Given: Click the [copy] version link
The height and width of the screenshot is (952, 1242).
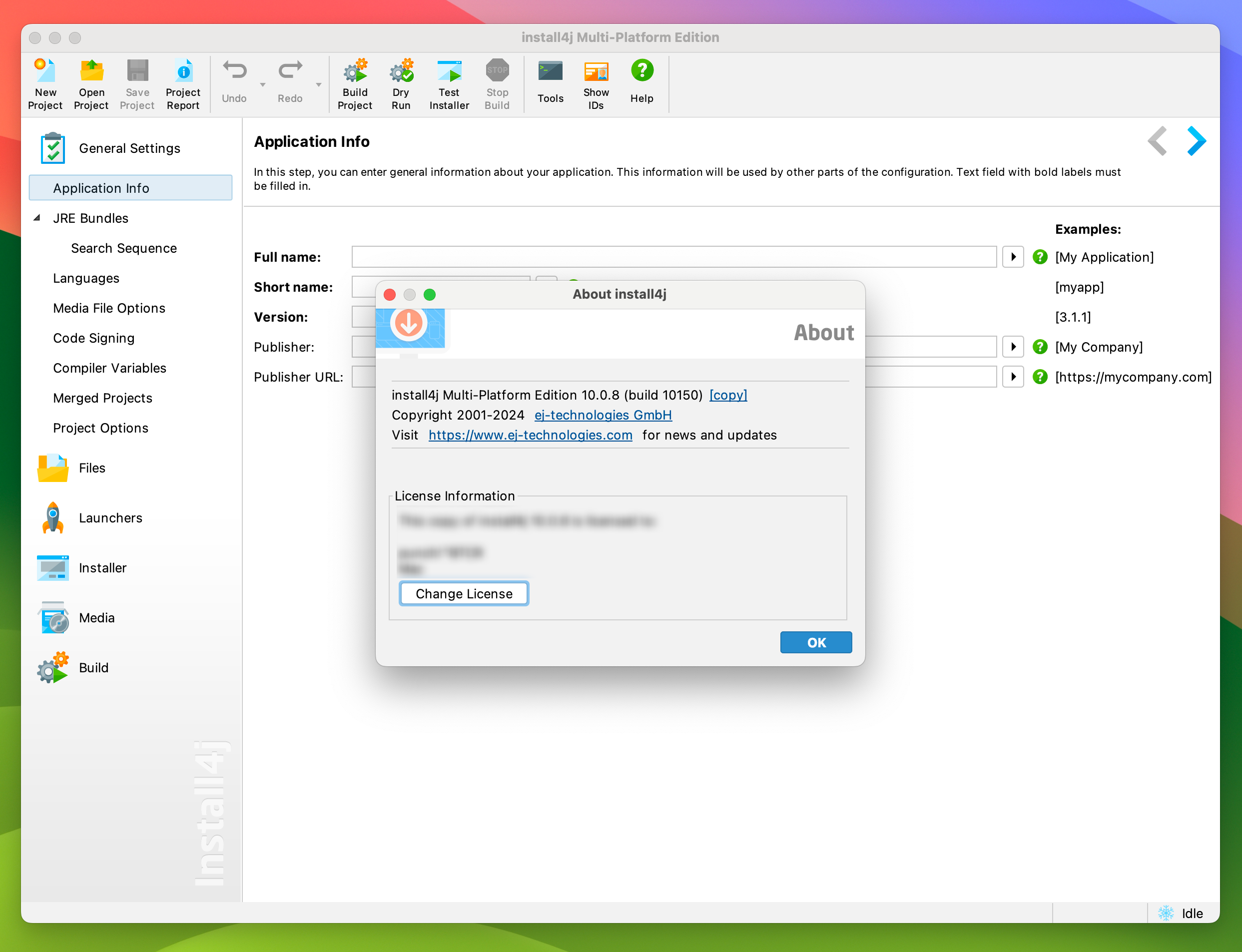Looking at the screenshot, I should 728,395.
